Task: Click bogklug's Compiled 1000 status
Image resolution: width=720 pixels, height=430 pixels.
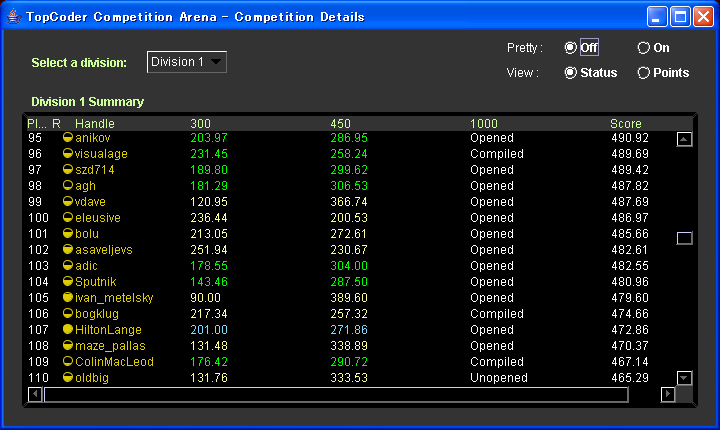Action: (497, 314)
